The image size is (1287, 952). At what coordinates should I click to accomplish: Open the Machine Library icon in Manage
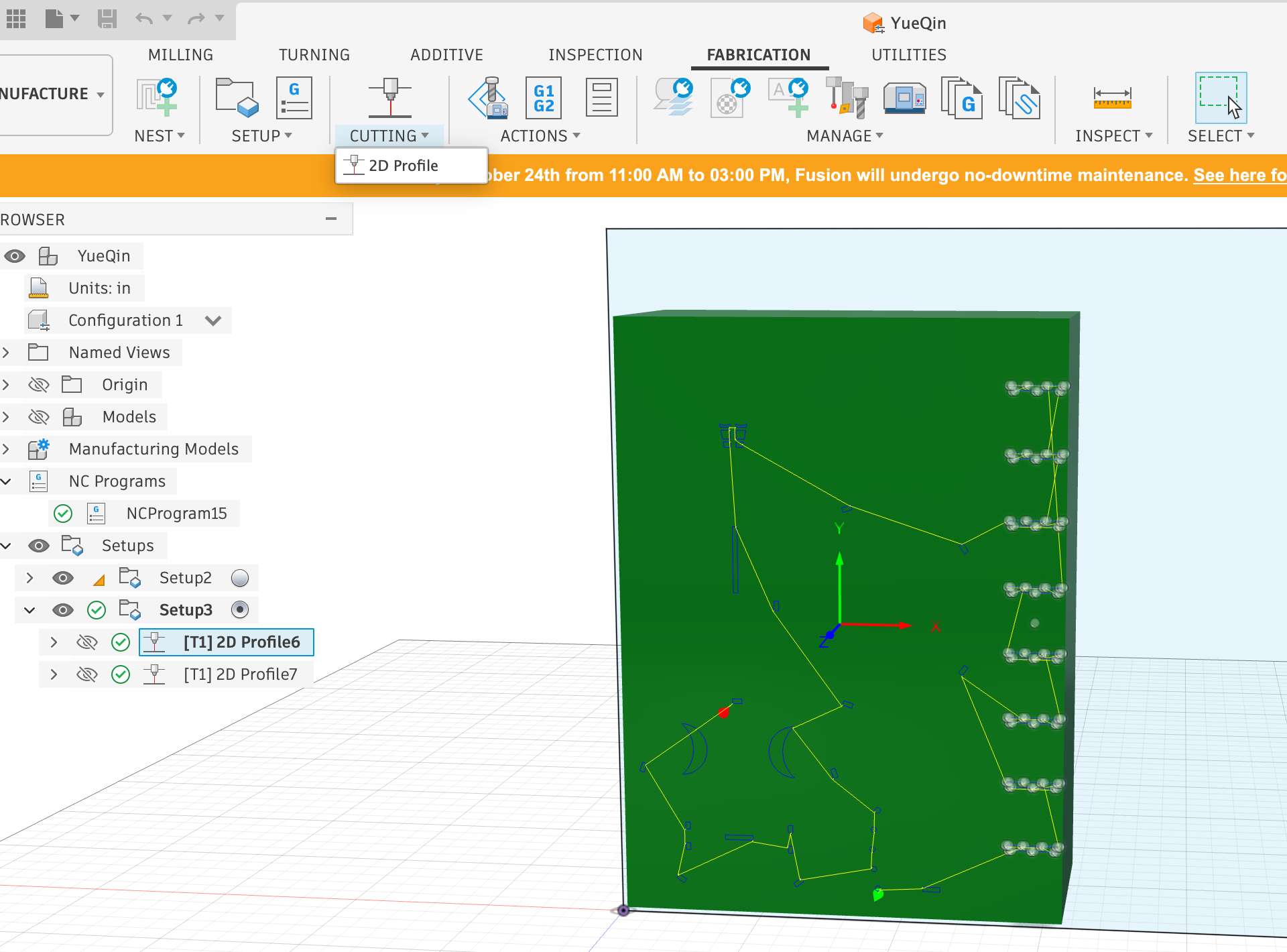[x=904, y=98]
